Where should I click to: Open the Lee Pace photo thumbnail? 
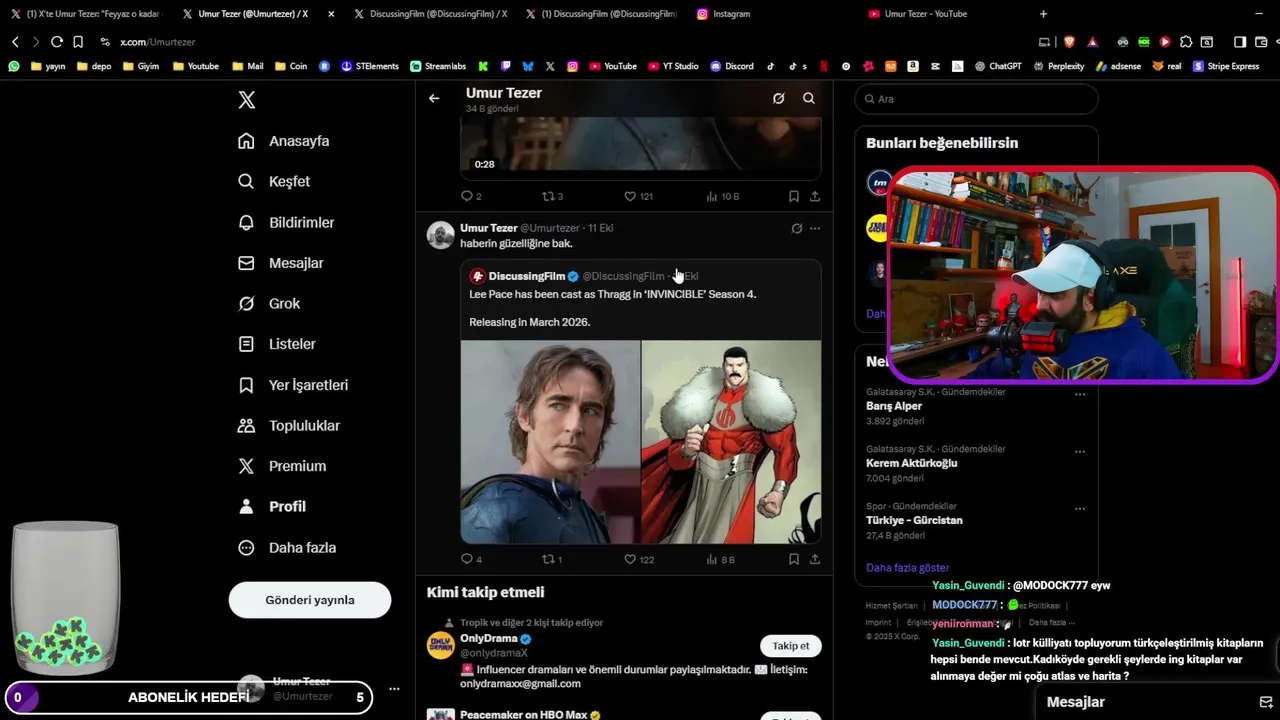point(550,442)
